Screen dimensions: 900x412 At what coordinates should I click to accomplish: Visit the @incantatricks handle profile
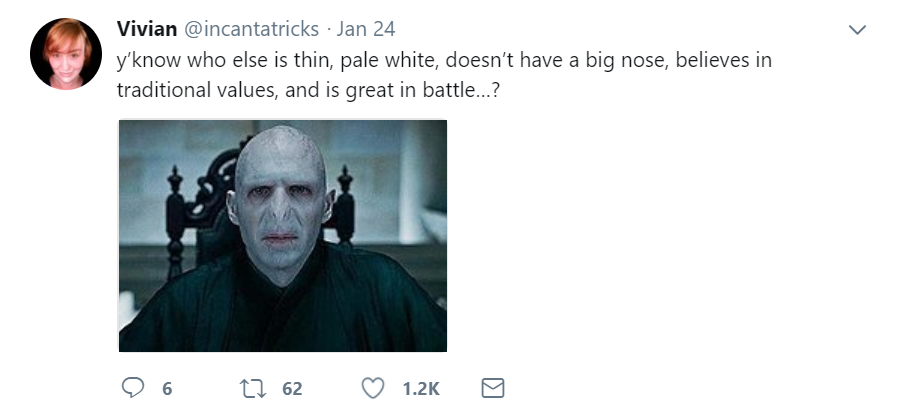(x=251, y=29)
